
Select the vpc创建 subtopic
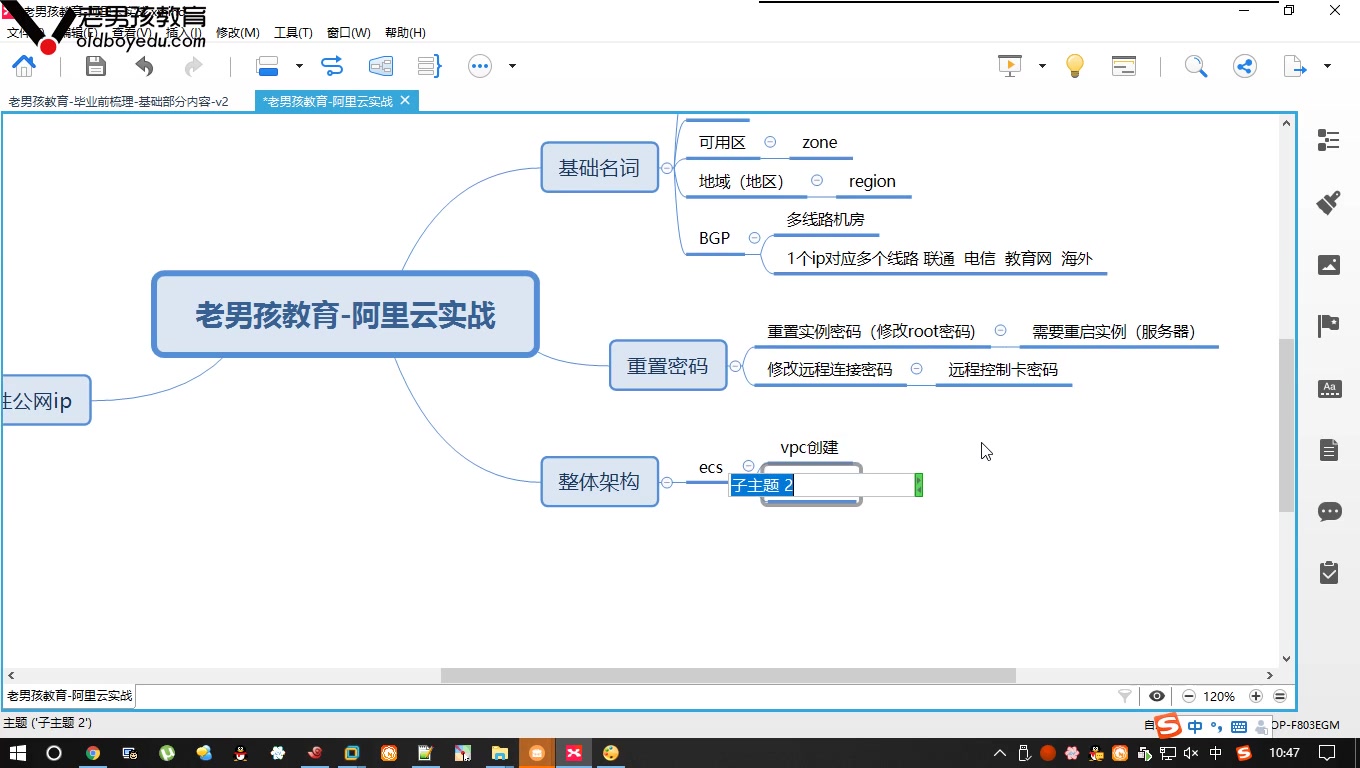point(809,447)
